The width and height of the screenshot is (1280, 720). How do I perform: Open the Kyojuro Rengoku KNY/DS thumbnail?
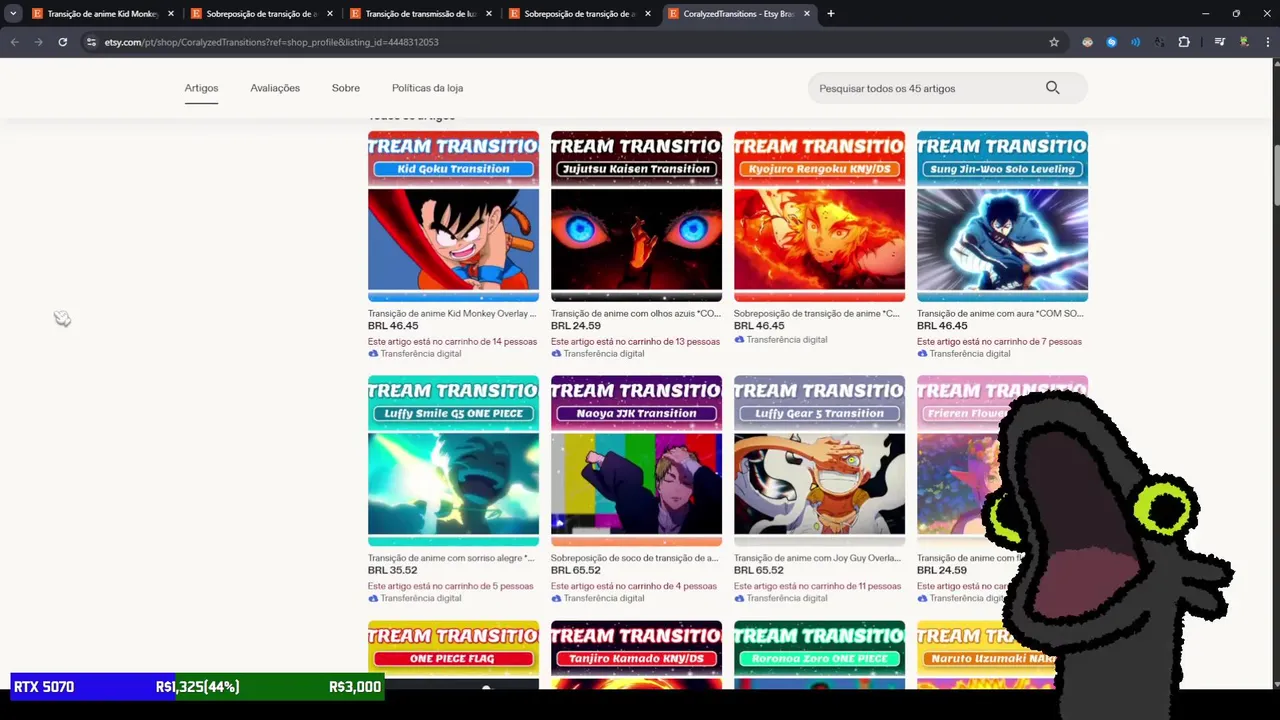click(819, 216)
